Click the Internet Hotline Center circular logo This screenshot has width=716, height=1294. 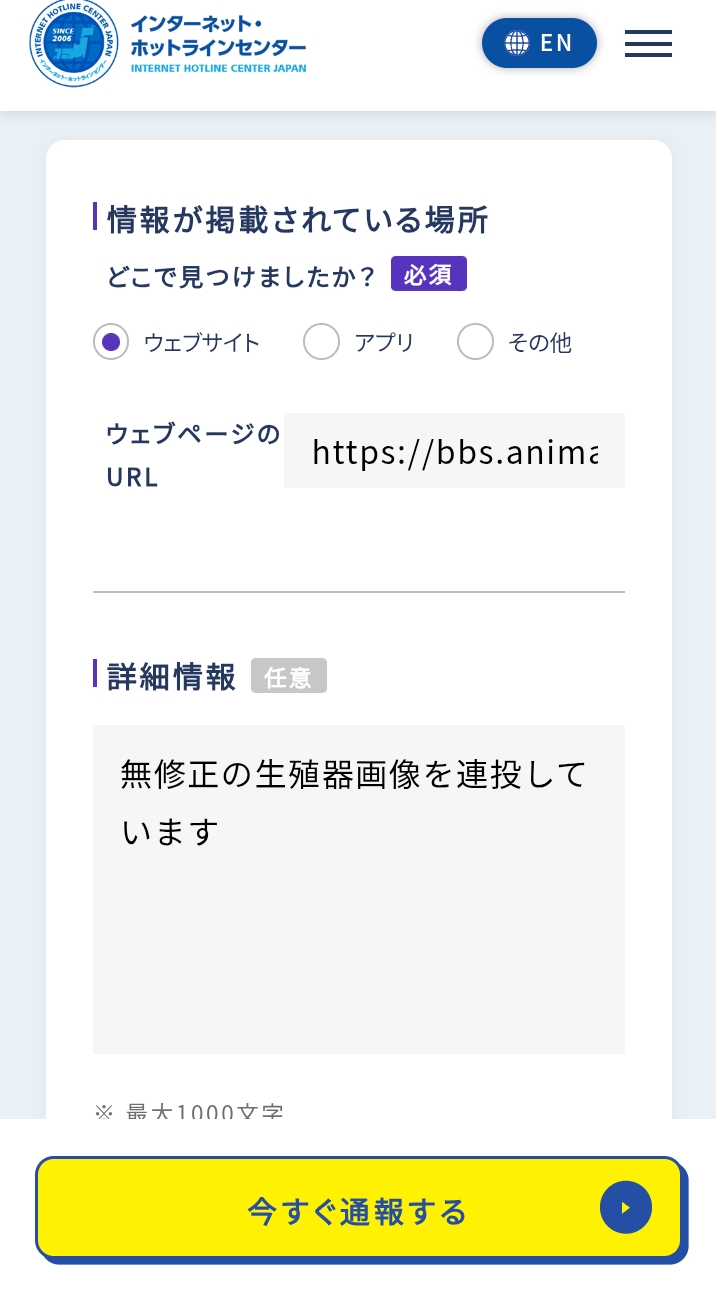coord(74,44)
